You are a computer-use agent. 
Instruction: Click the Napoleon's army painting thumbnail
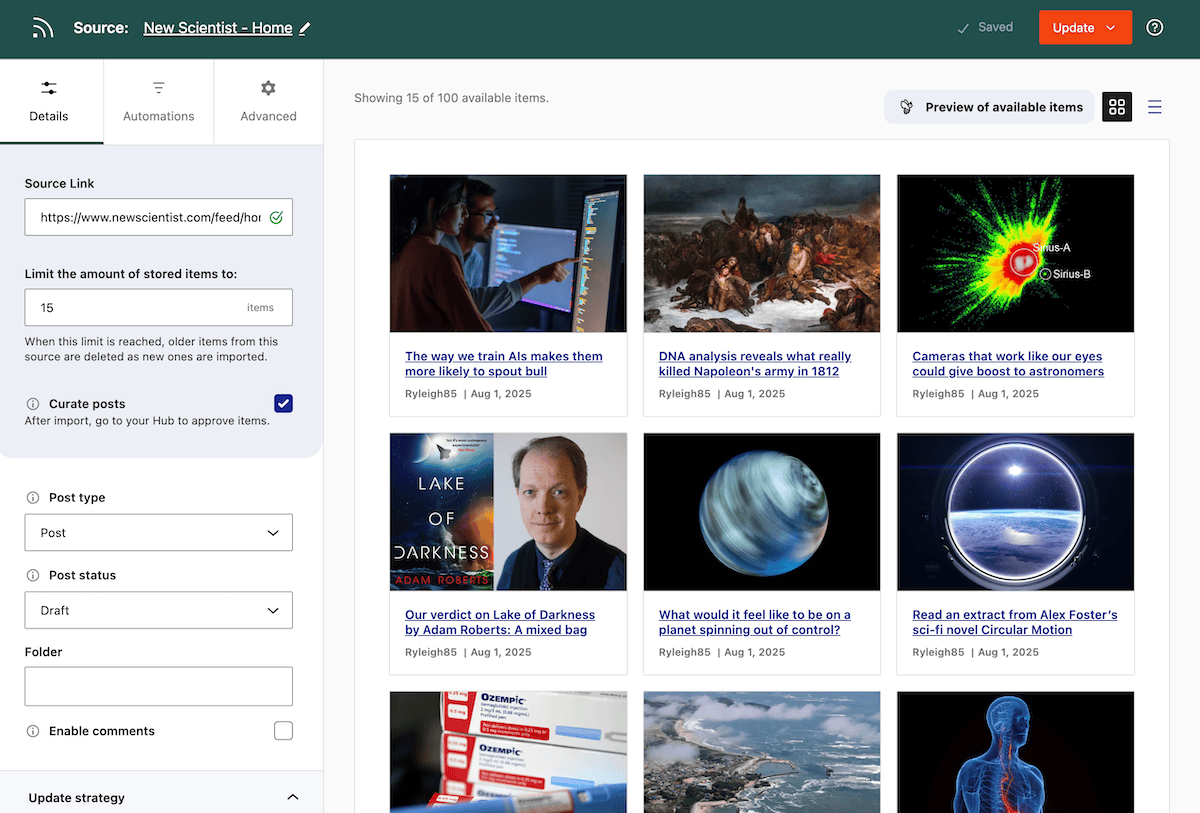tap(762, 254)
